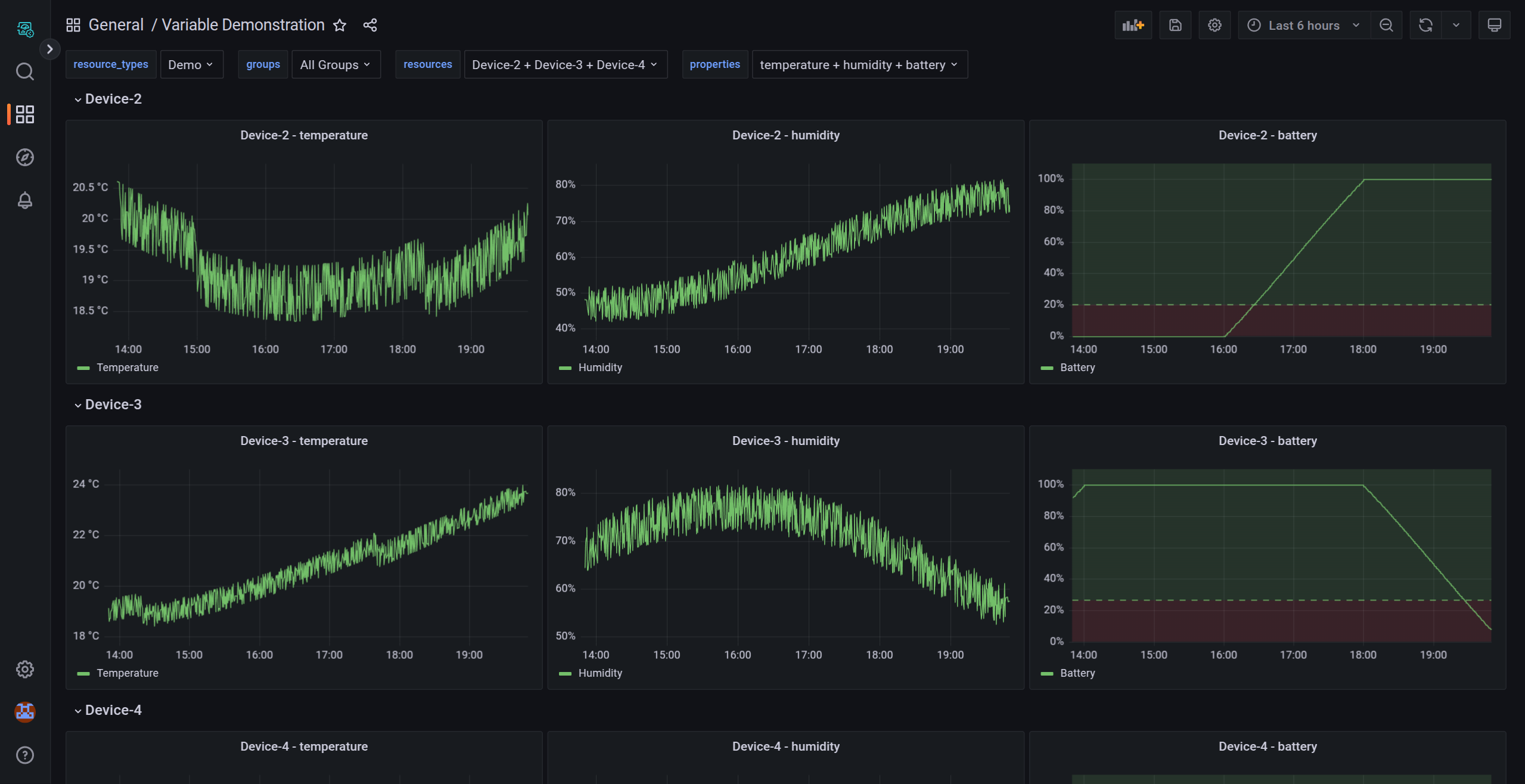Refresh the dashboard
The image size is (1525, 784).
[1425, 25]
